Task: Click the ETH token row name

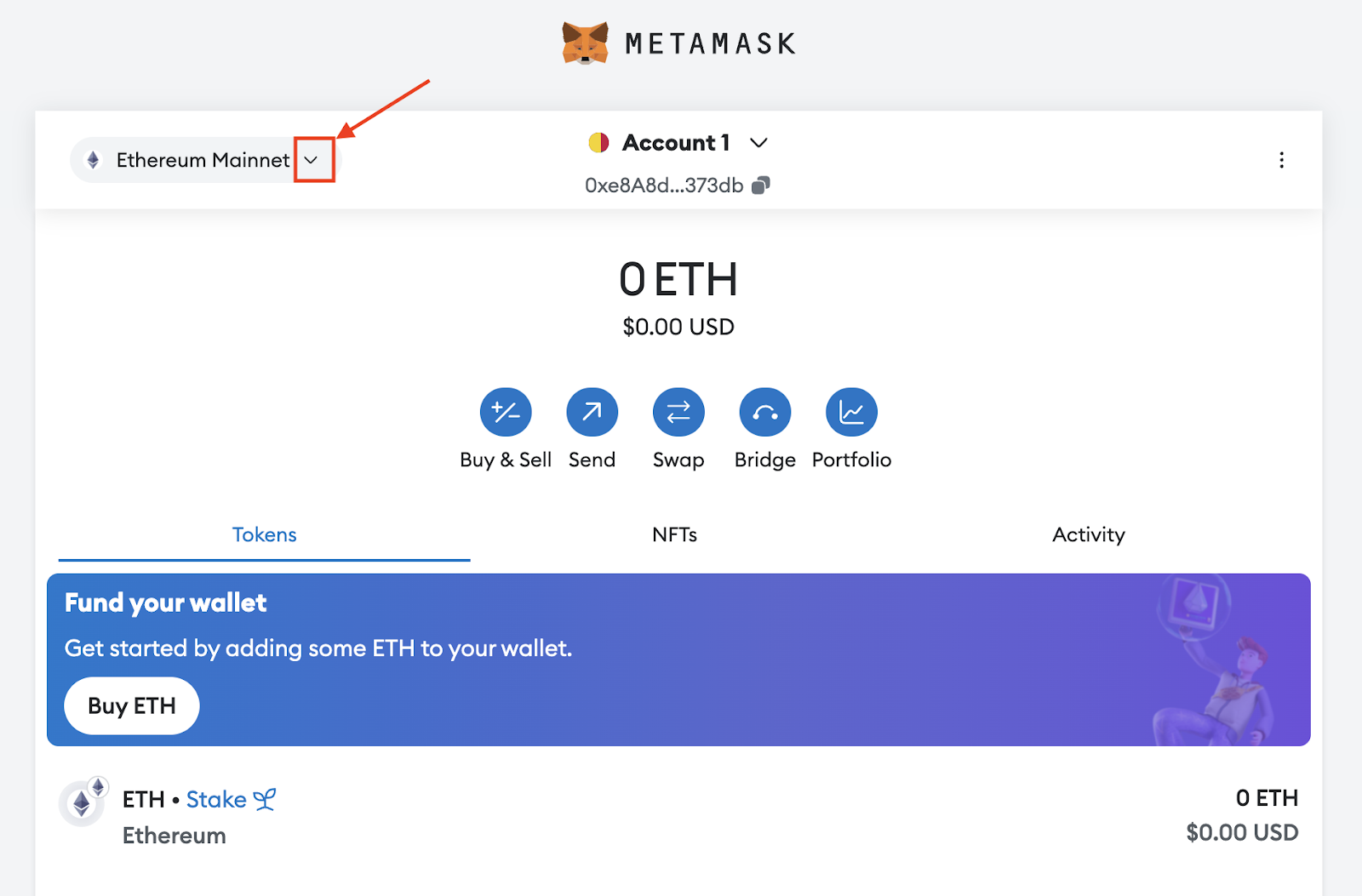Action: coord(144,800)
